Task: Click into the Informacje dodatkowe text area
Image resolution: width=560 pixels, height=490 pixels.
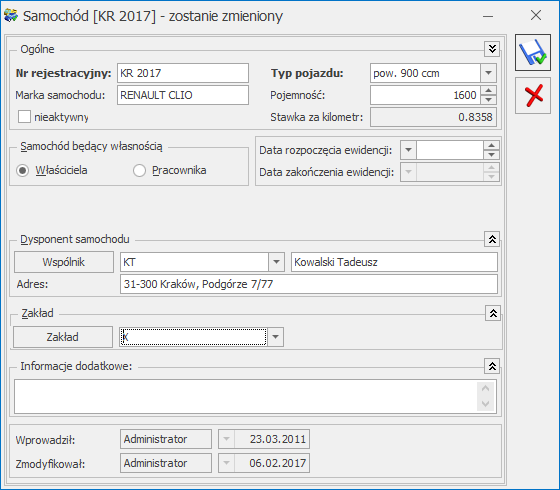Action: click(246, 397)
